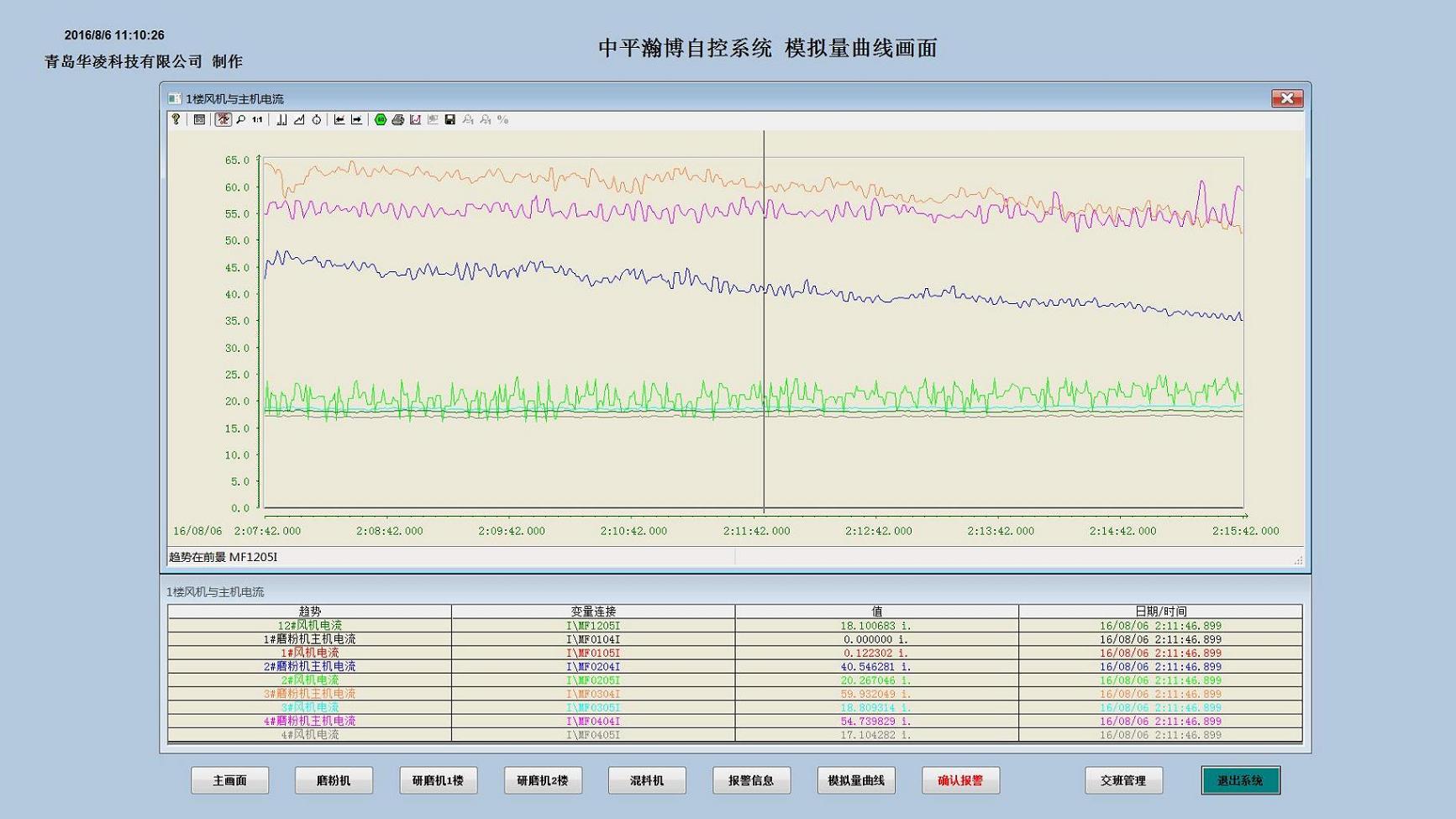1456x819 pixels.
Task: Open 交班管理 shift management
Action: click(1123, 780)
